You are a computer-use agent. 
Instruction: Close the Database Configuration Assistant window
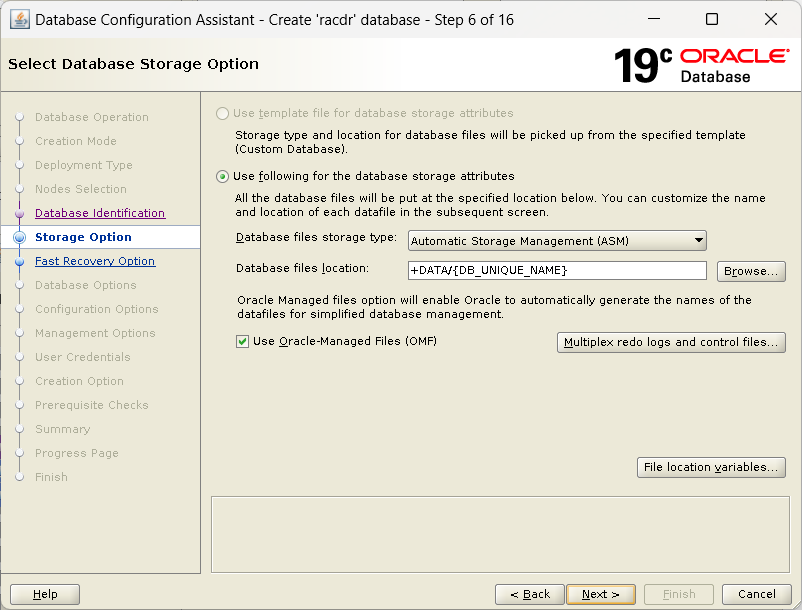771,19
